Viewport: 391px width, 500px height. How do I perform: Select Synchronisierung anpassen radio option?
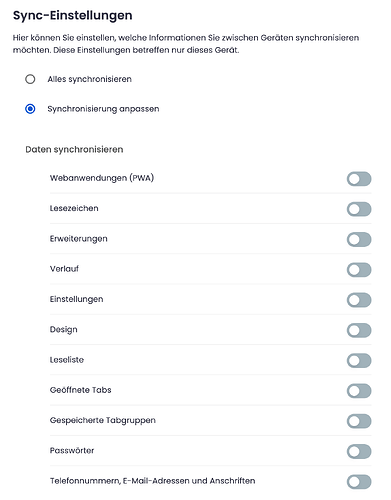click(30, 109)
